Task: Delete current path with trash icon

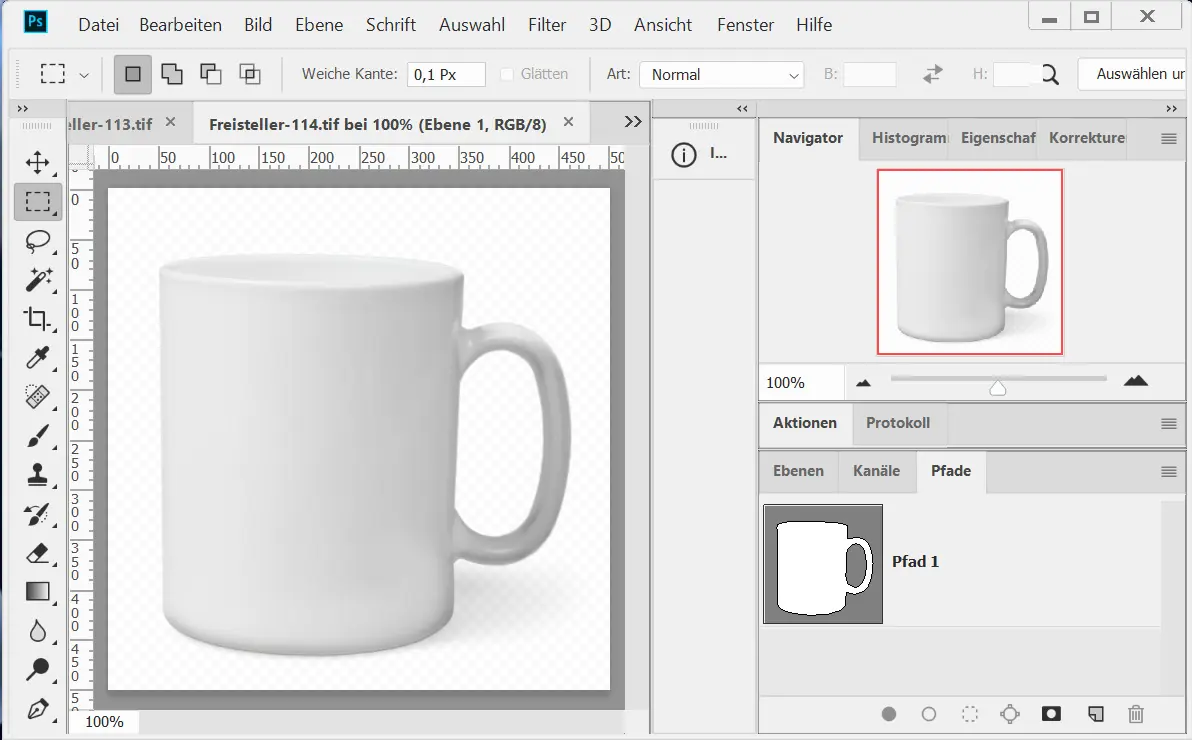Action: 1135,714
